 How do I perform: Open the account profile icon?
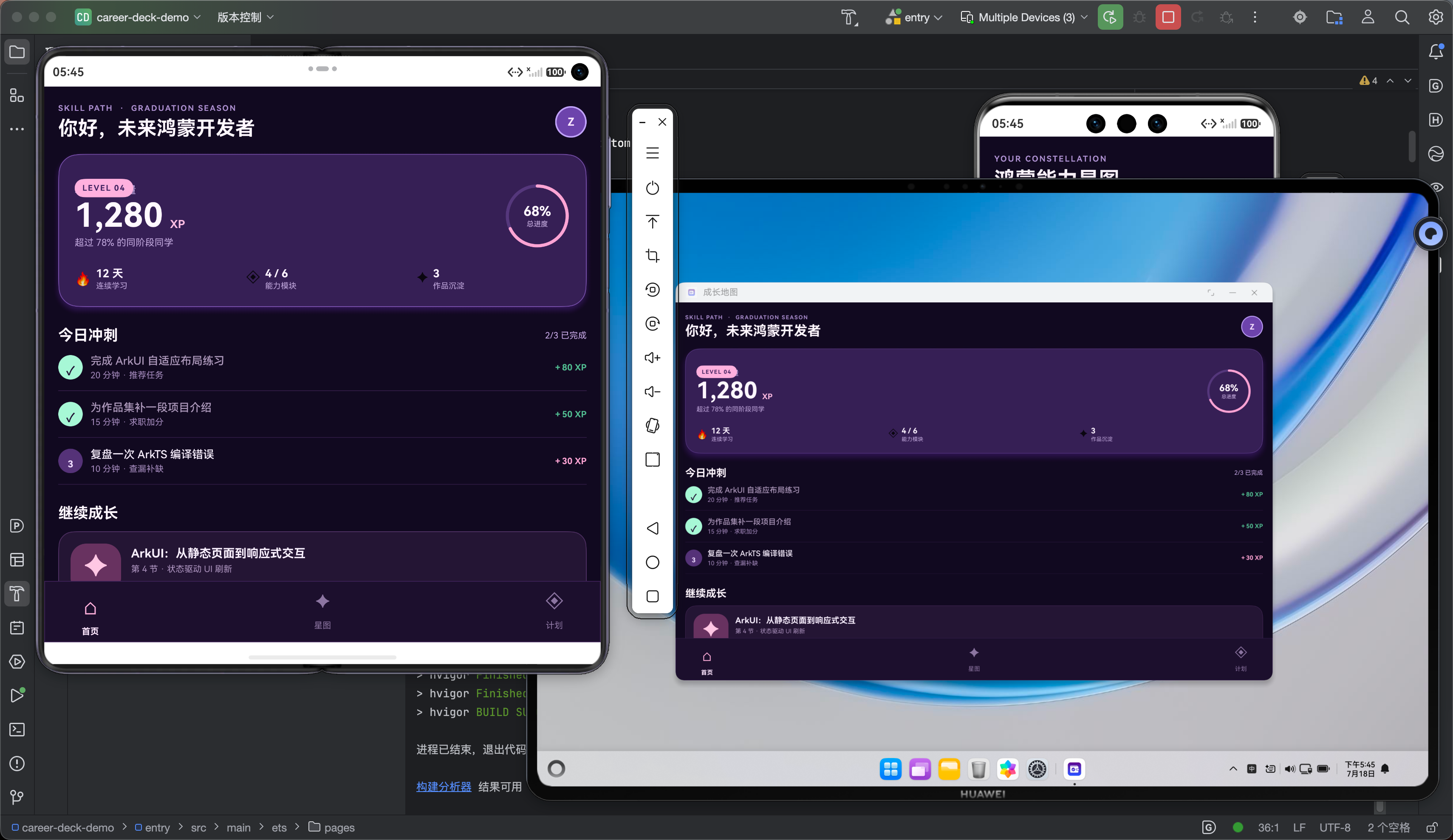tap(1368, 17)
